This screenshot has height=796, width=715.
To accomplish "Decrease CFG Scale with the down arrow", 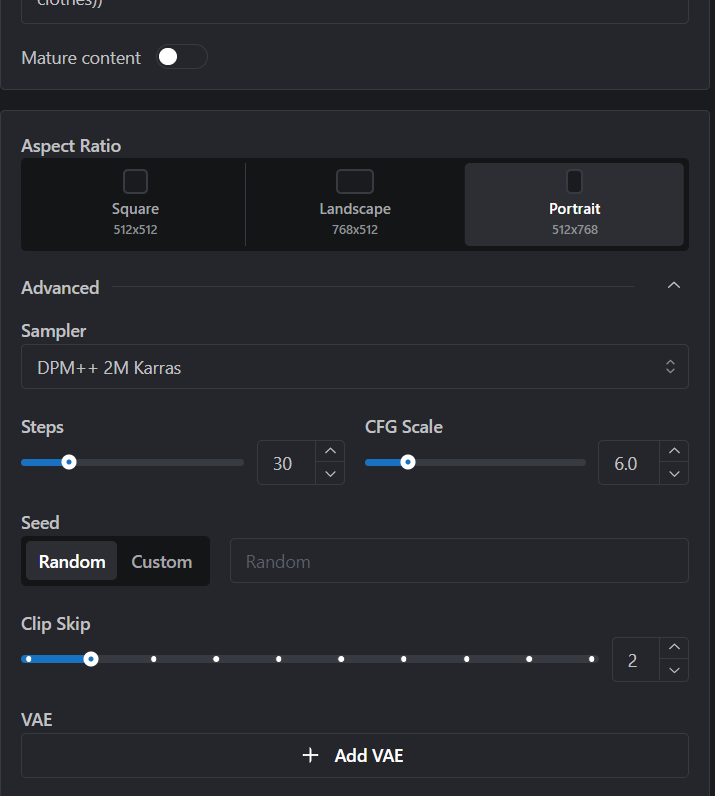I will (674, 474).
